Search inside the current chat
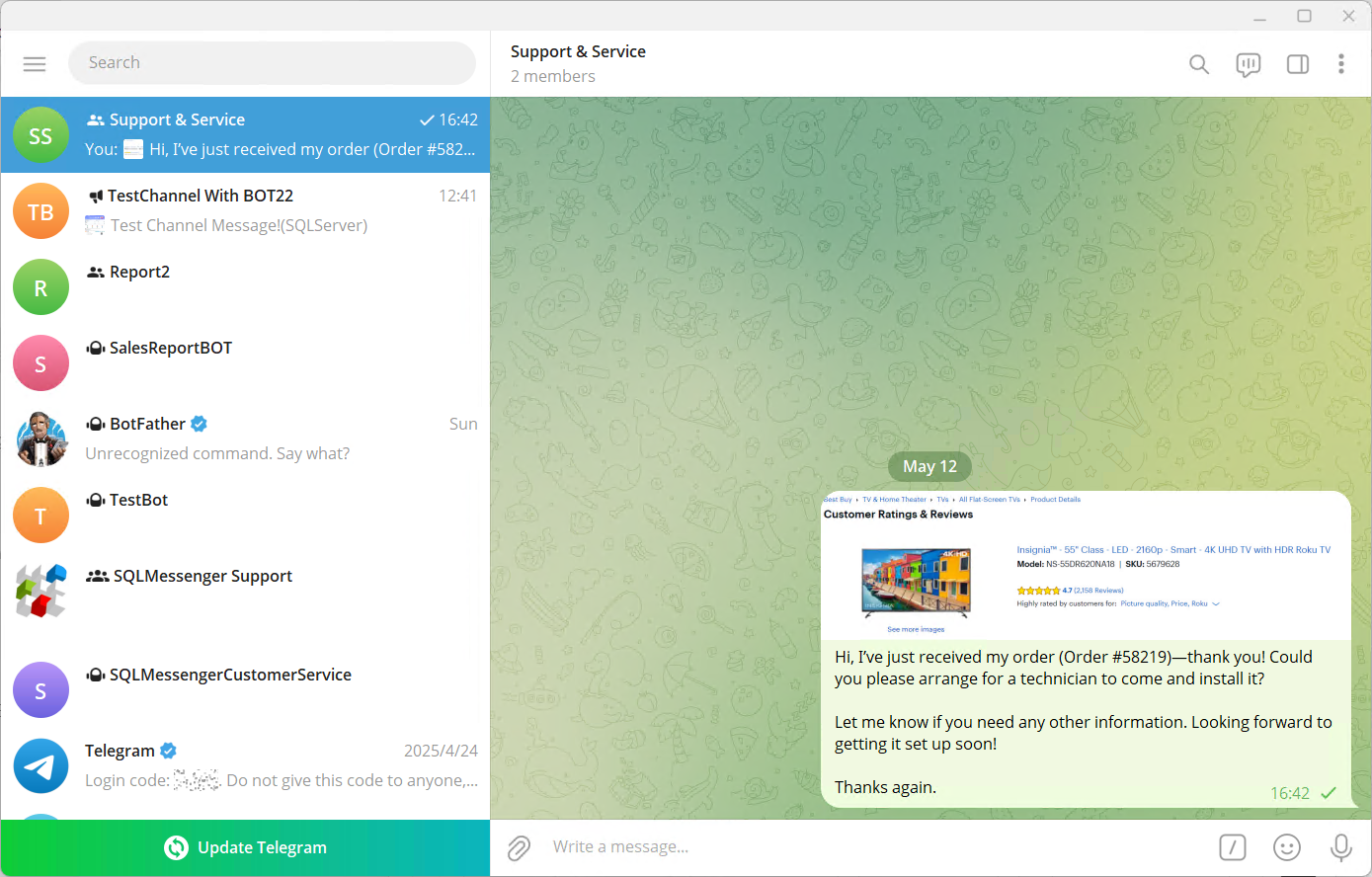Viewport: 1372px width, 877px height. 1199,64
